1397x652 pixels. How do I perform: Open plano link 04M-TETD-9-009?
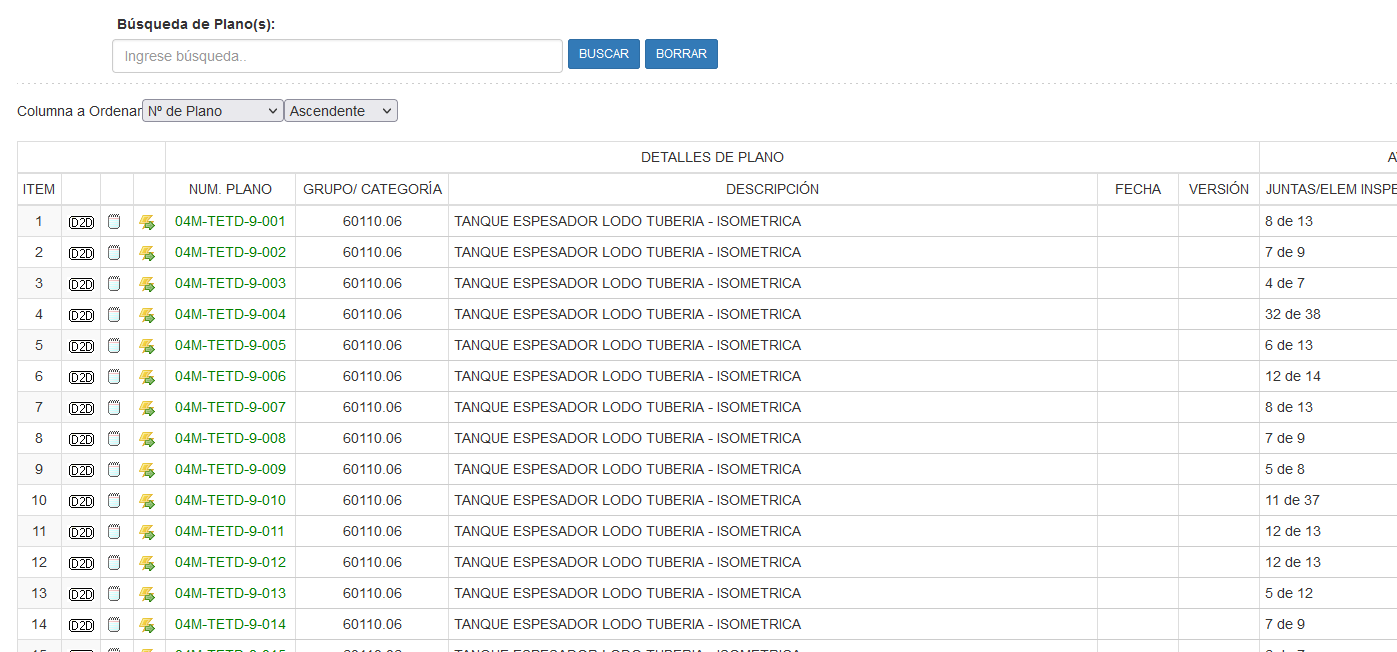click(x=230, y=469)
